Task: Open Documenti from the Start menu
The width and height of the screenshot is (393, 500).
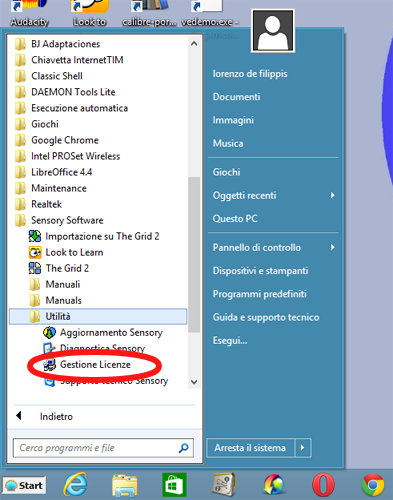Action: 236,97
